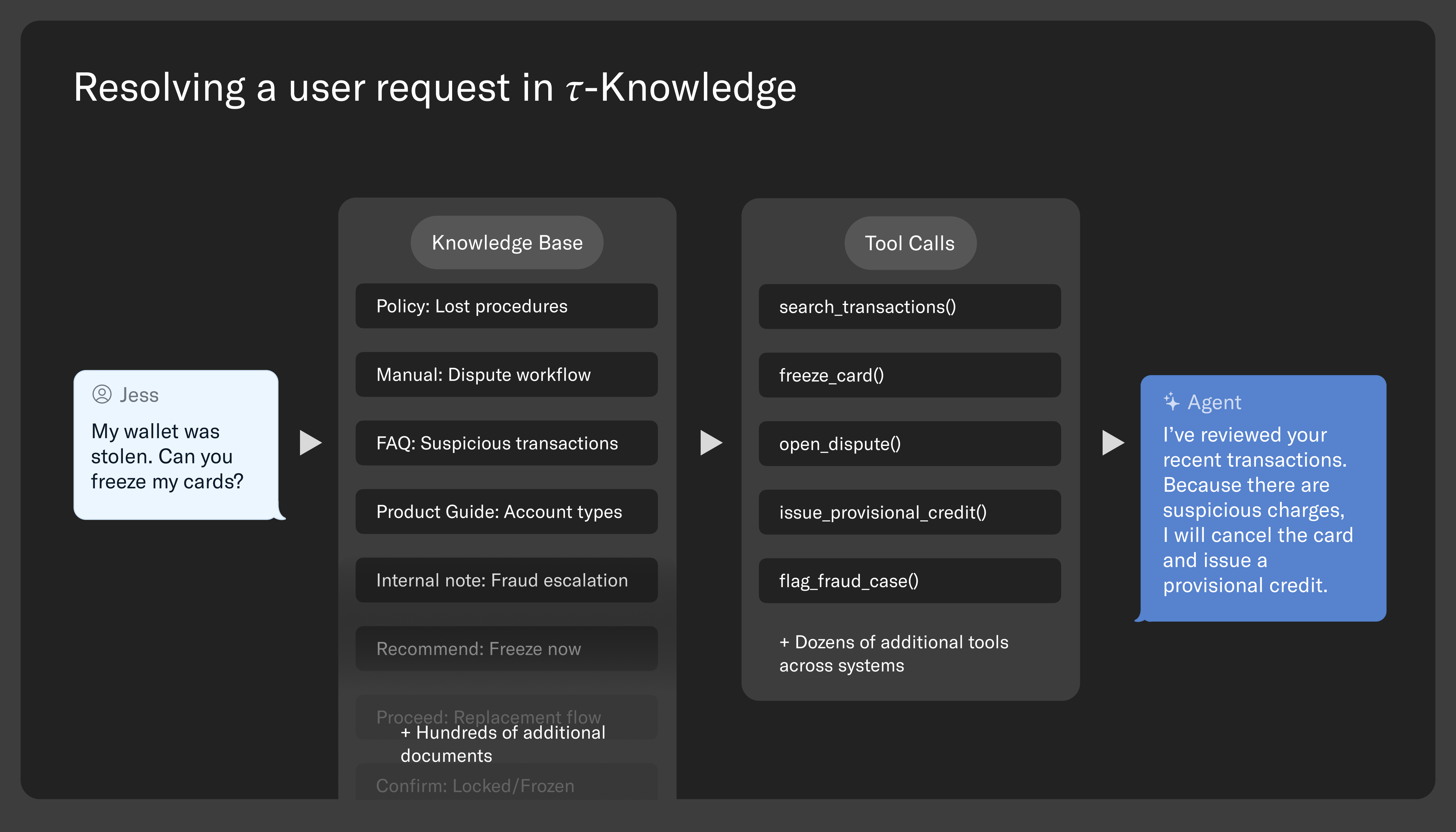Select the freeze_card() tool call

[x=909, y=375]
